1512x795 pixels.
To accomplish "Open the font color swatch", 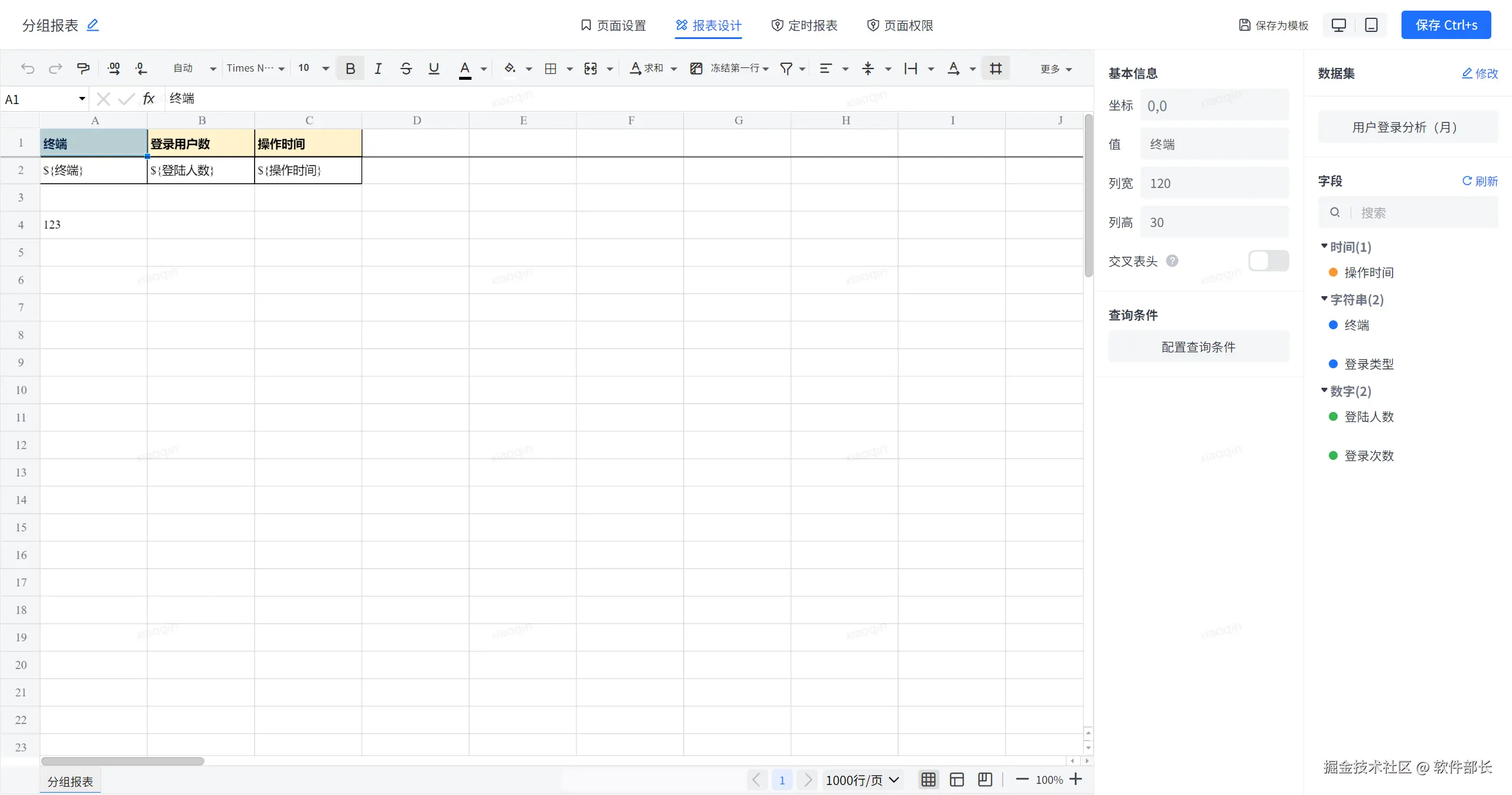I will [x=465, y=69].
